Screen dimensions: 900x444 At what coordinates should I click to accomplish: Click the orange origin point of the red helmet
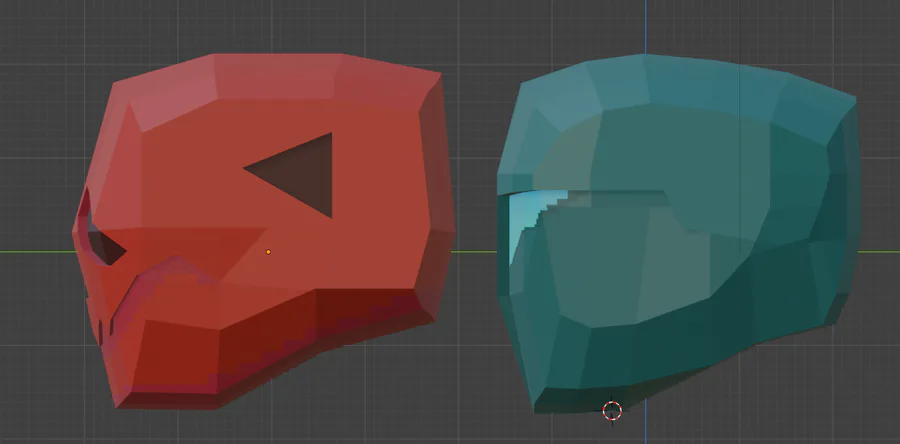(x=268, y=252)
